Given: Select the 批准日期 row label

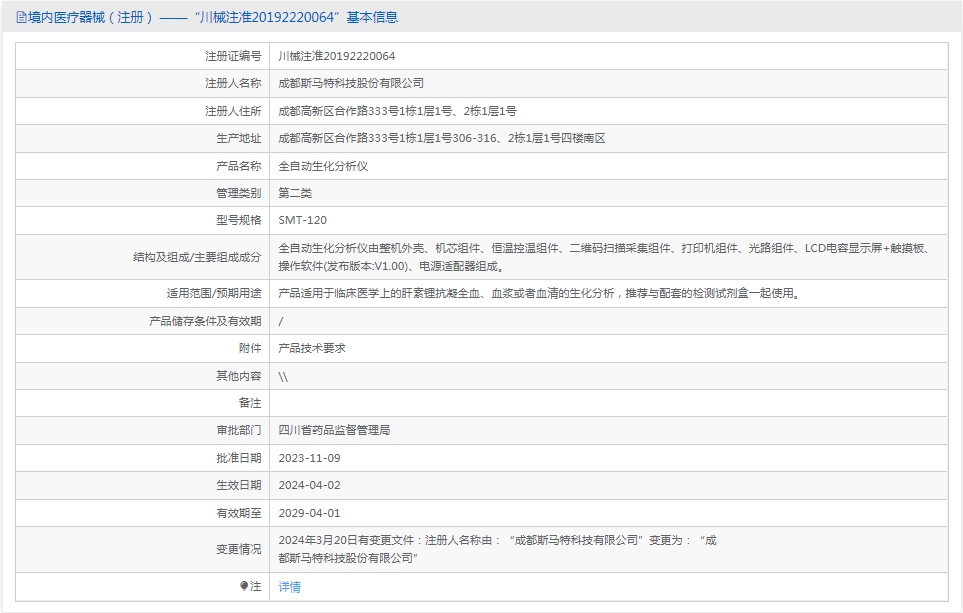Looking at the screenshot, I should click(x=238, y=458).
